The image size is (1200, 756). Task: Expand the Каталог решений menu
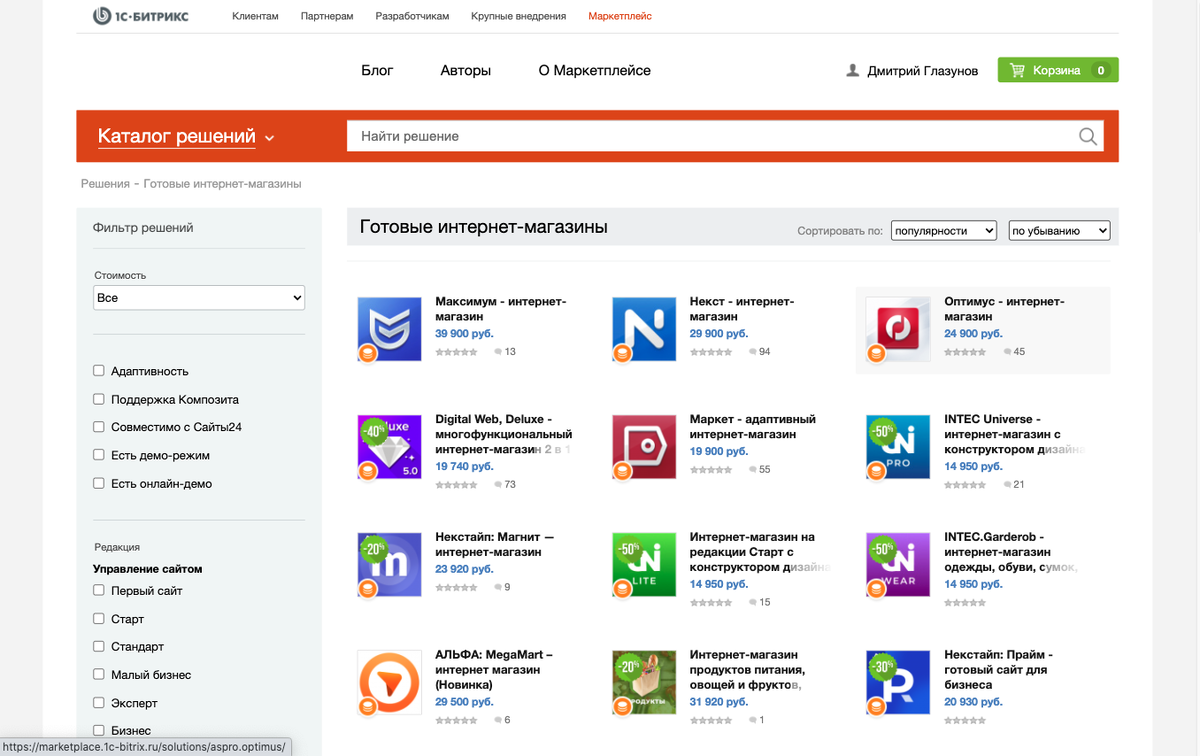click(x=186, y=137)
